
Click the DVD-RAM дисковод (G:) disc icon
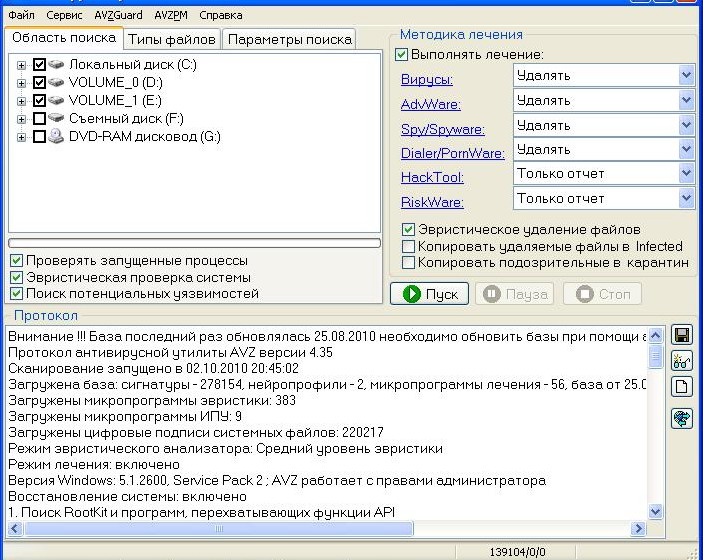point(56,136)
